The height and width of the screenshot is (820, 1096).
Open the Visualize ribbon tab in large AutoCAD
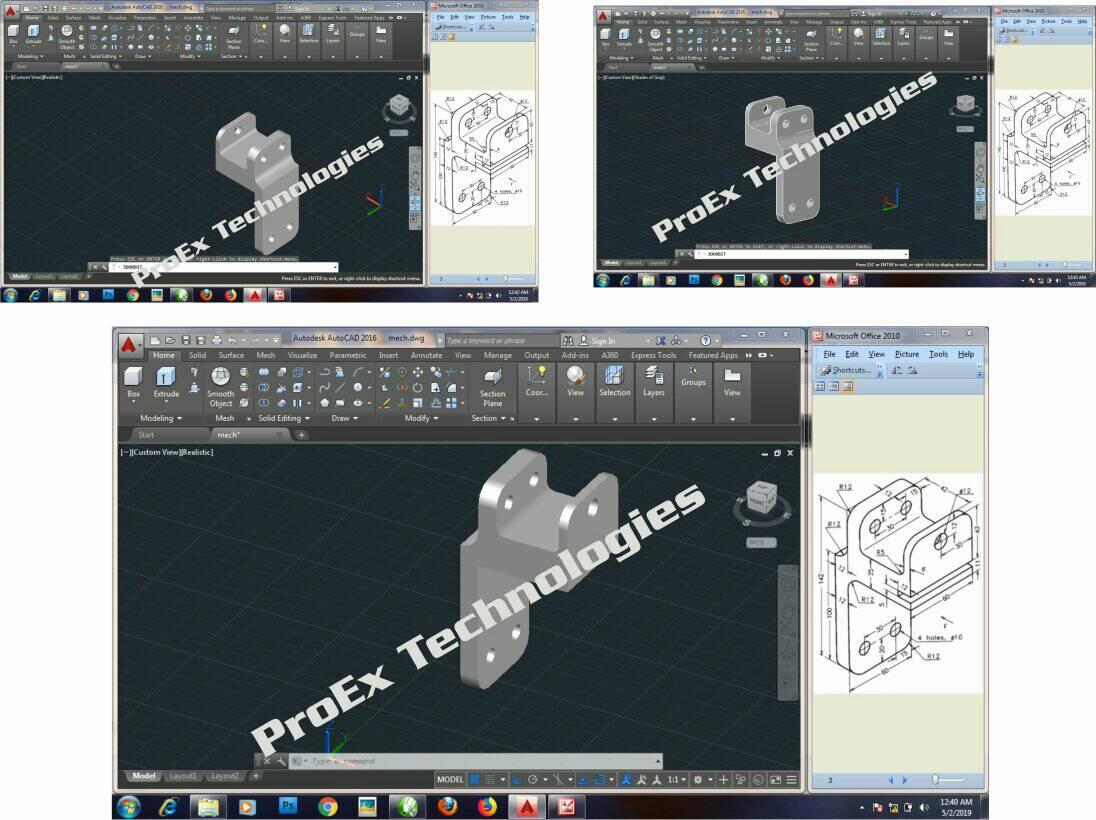(x=302, y=355)
